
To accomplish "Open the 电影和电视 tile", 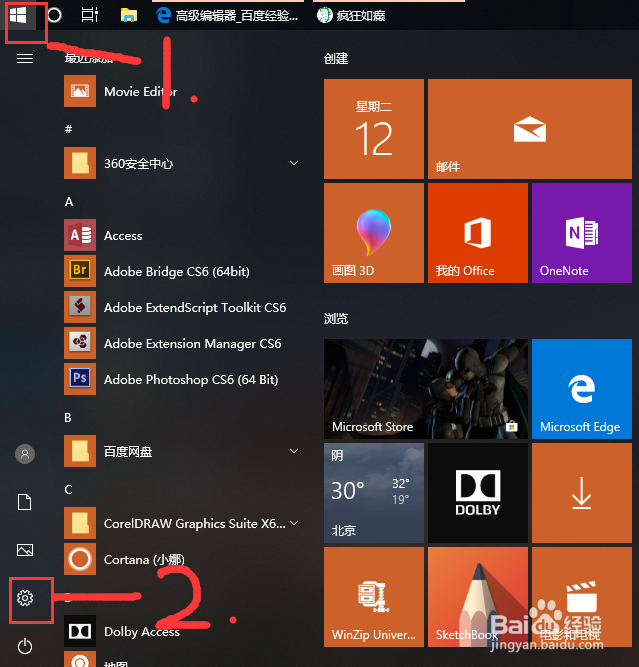I will (x=582, y=597).
